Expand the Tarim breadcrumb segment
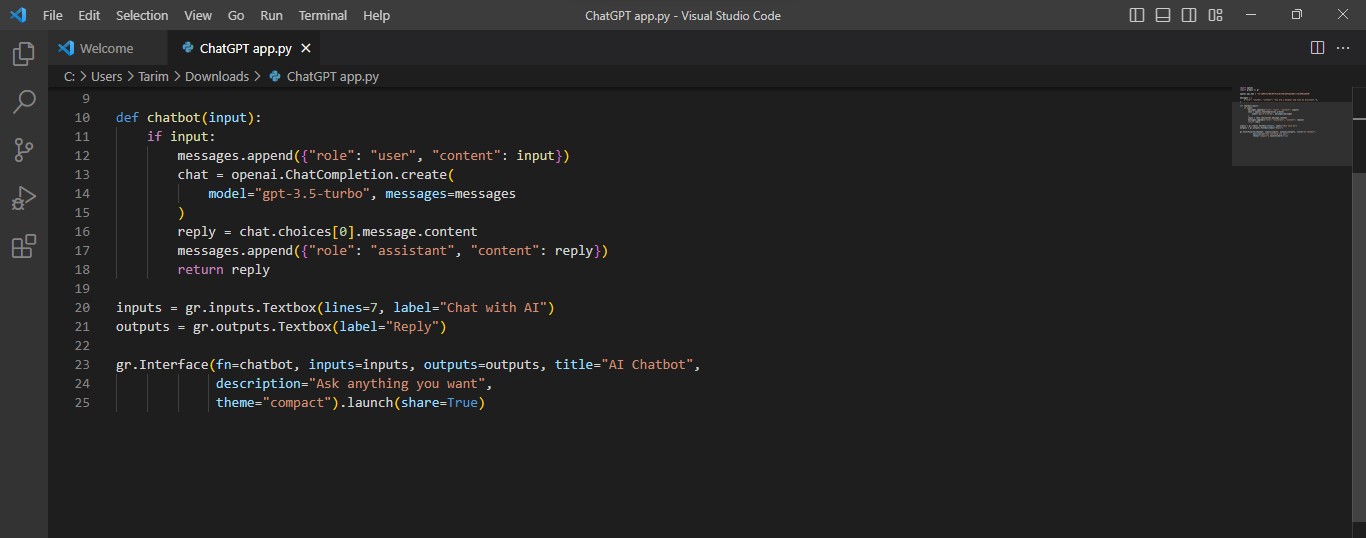Image resolution: width=1366 pixels, height=538 pixels. point(154,76)
